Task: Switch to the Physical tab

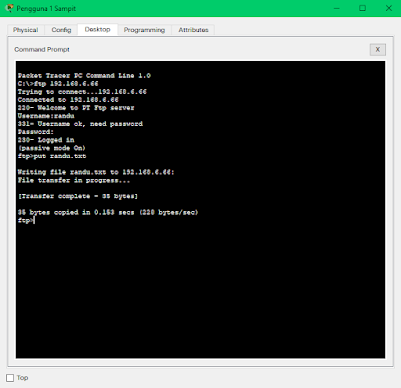Action: pos(26,30)
